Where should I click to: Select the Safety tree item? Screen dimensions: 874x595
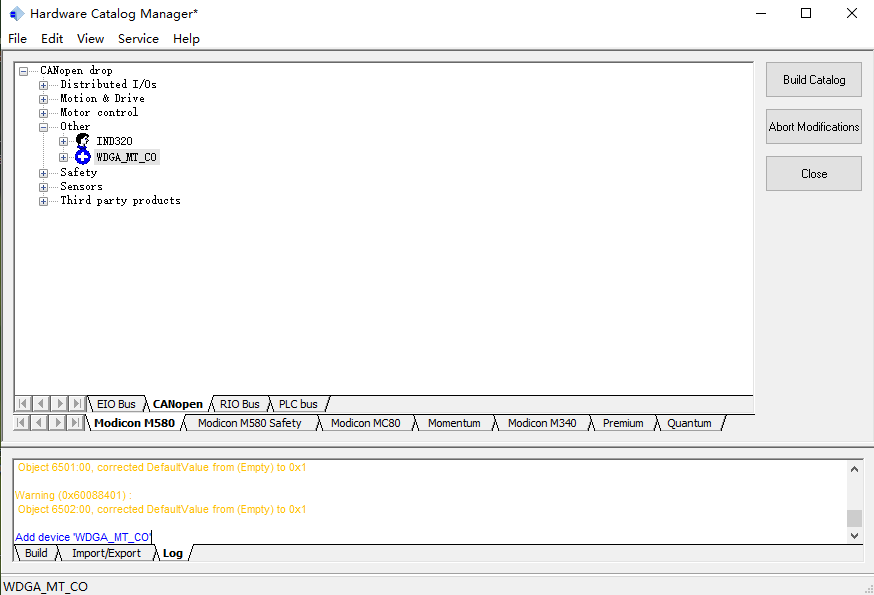pos(79,172)
